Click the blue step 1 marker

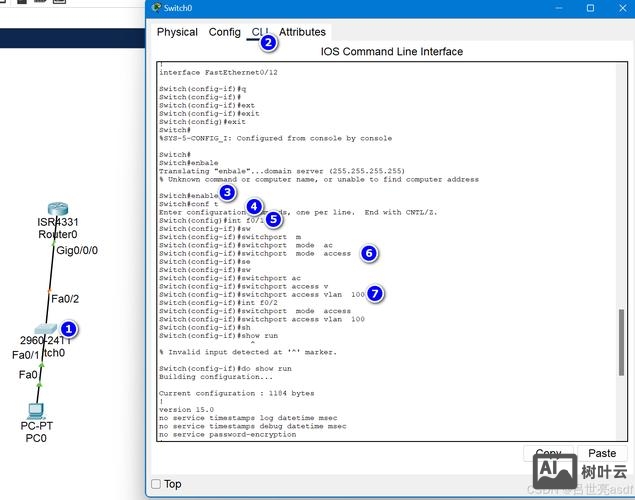pyautogui.click(x=68, y=328)
